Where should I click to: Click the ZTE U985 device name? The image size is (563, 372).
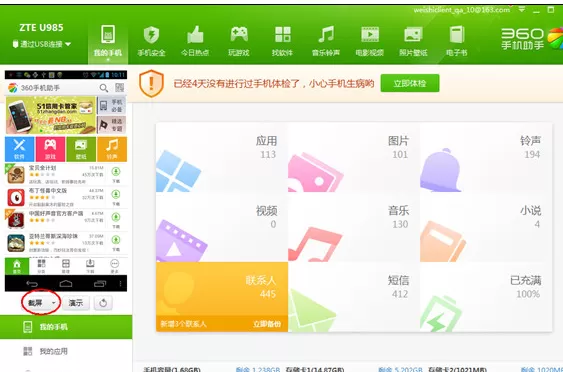[x=41, y=28]
